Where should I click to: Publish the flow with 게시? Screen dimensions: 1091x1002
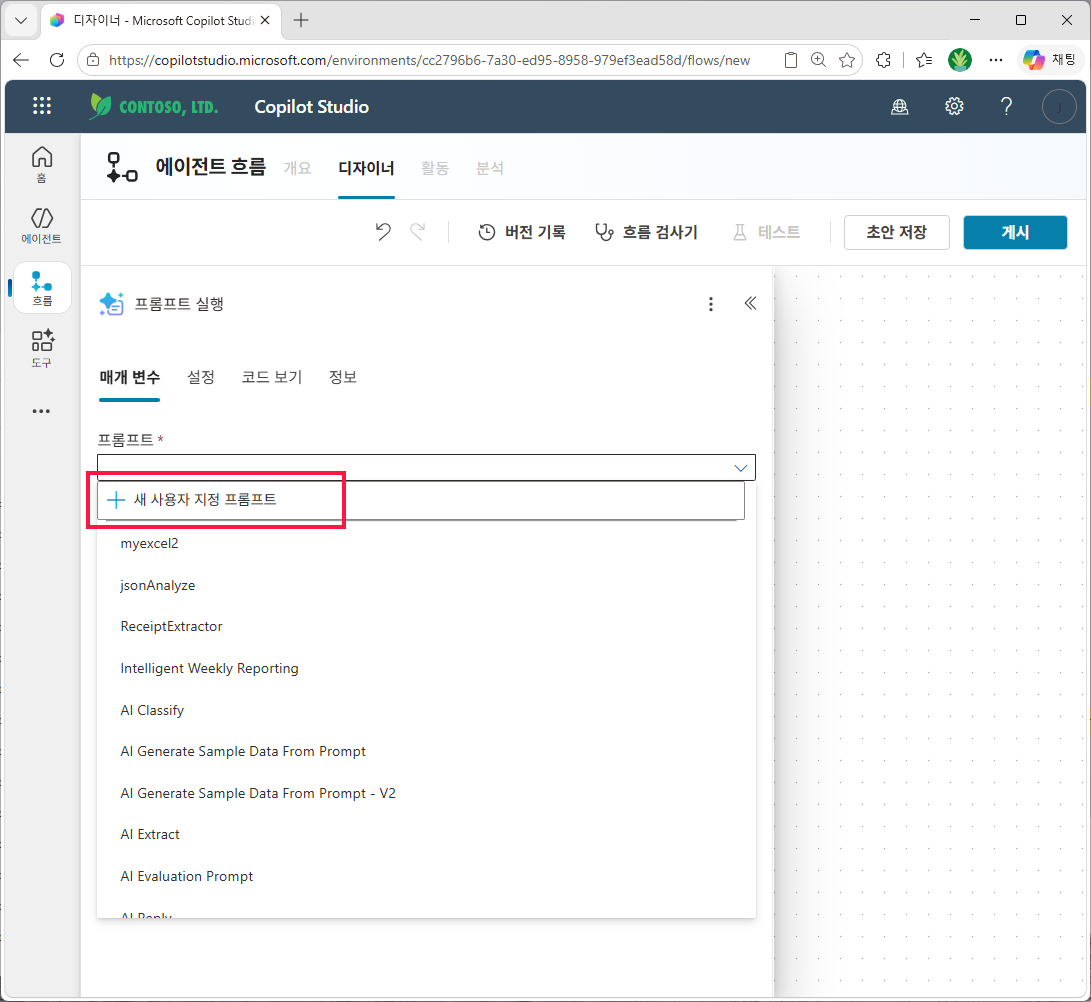pyautogui.click(x=1014, y=232)
